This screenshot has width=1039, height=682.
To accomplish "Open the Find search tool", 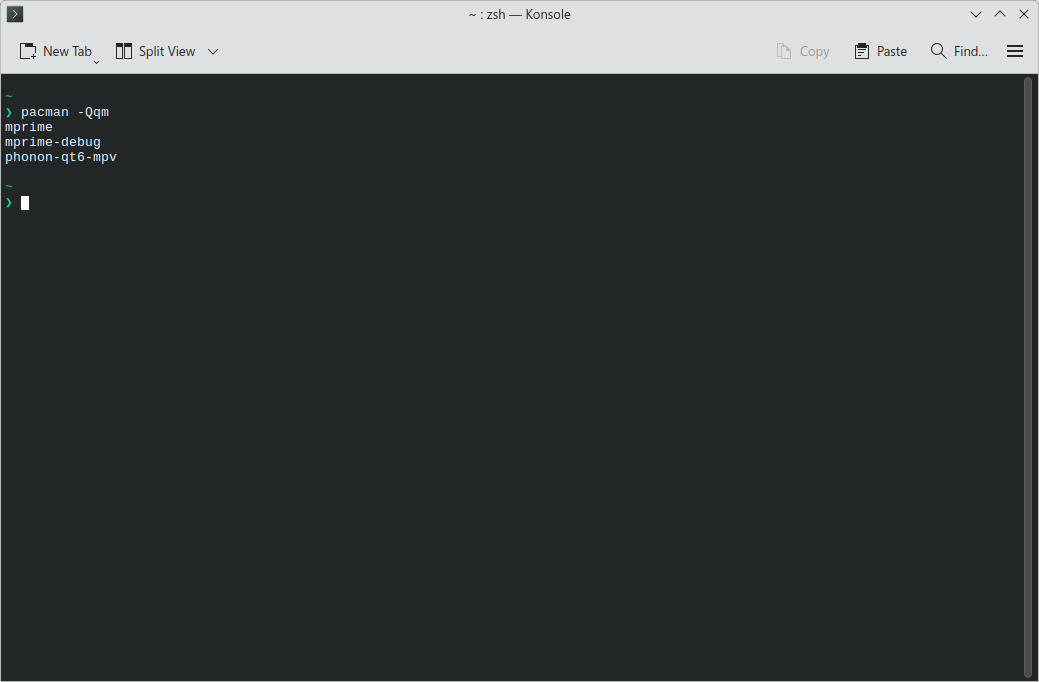I will [959, 52].
